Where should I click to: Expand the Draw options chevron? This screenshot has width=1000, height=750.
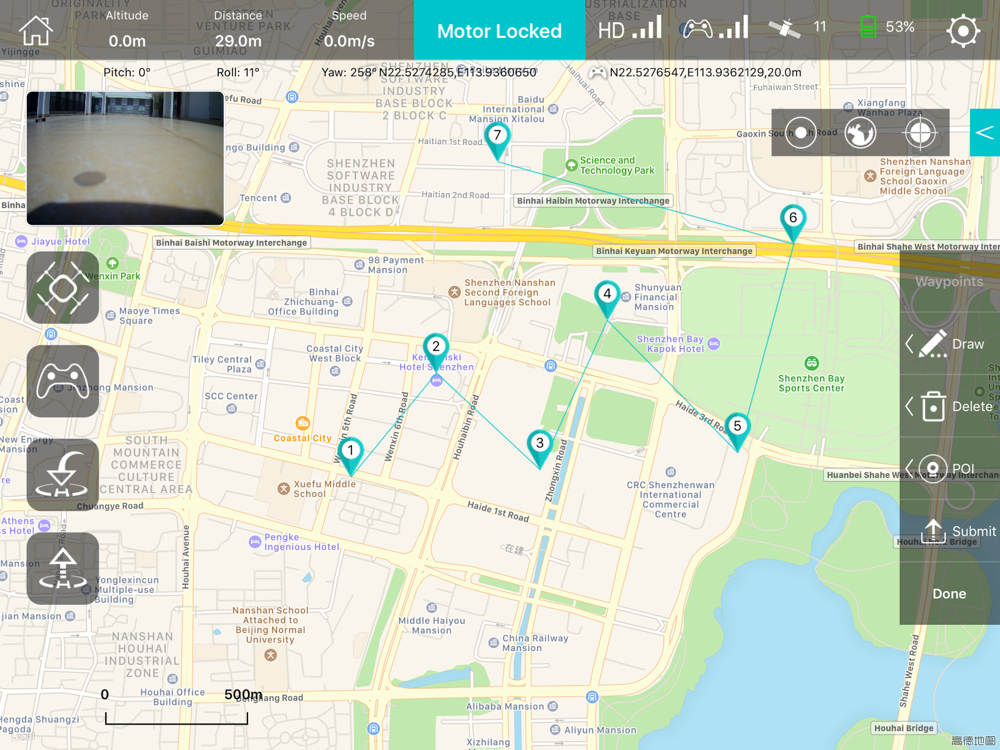909,344
